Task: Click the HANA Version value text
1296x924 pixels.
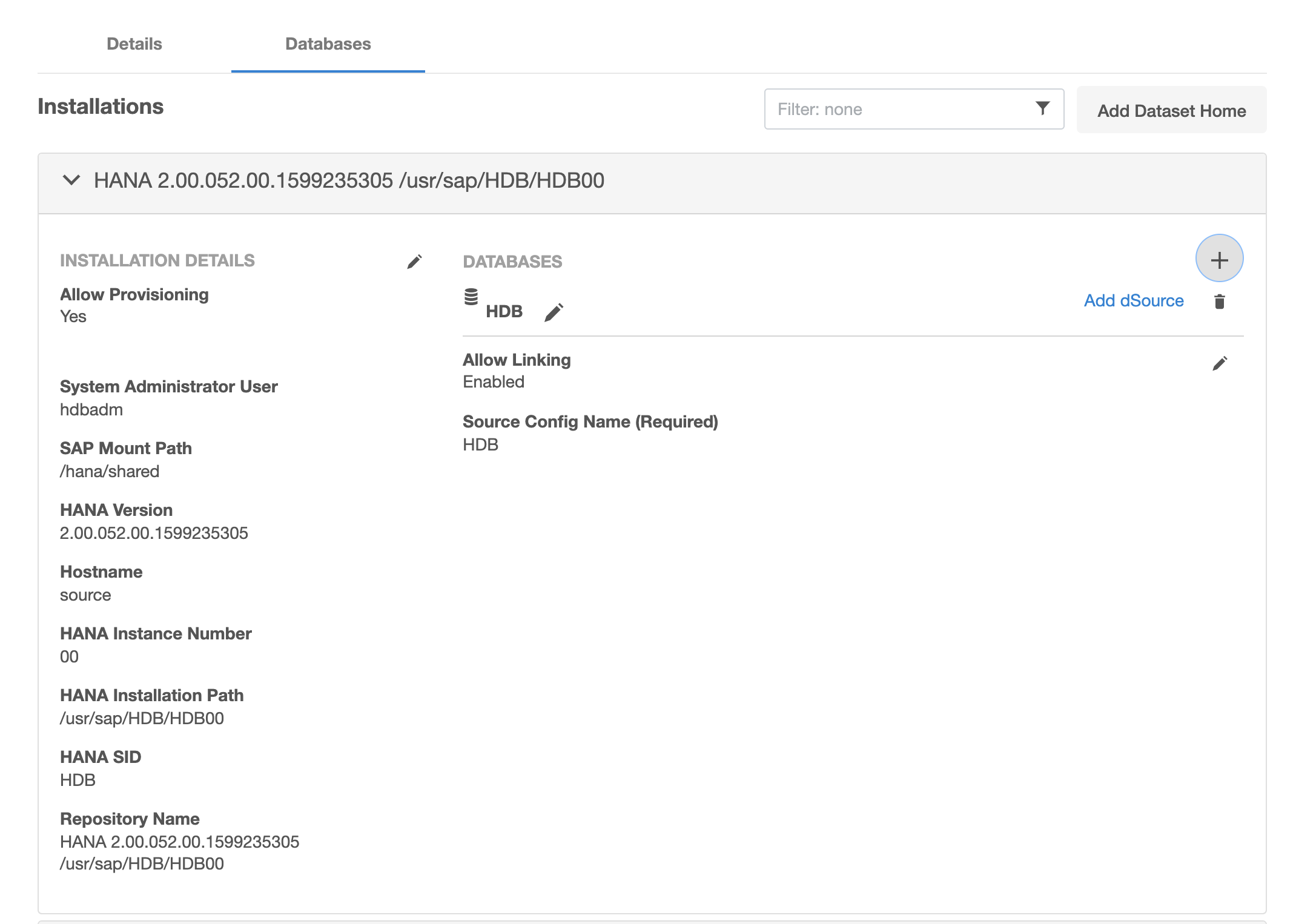Action: pos(154,533)
